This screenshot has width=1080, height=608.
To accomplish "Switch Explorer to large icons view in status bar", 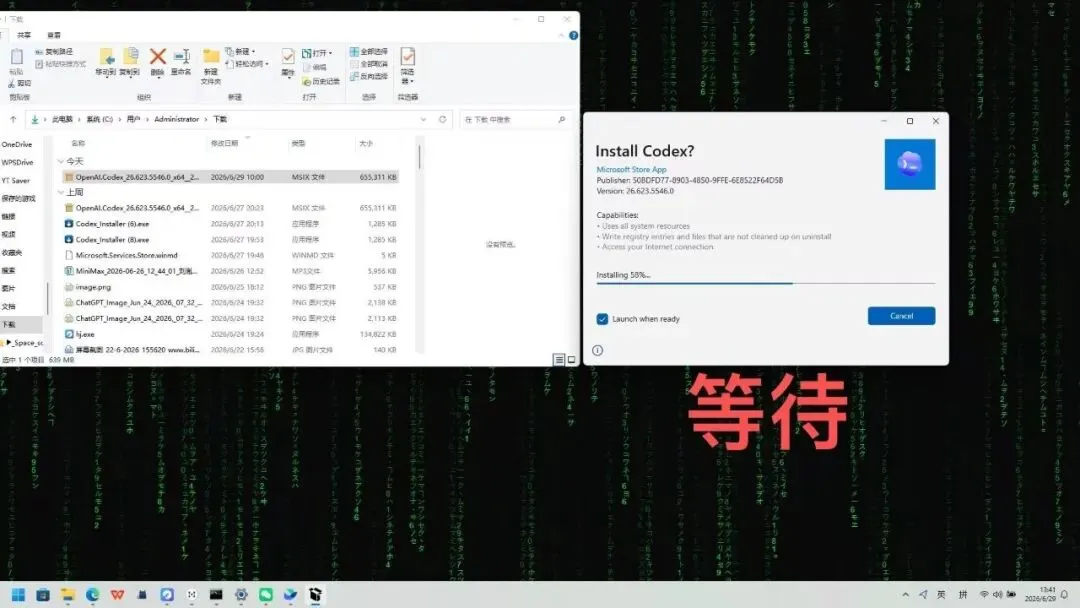I will point(571,359).
